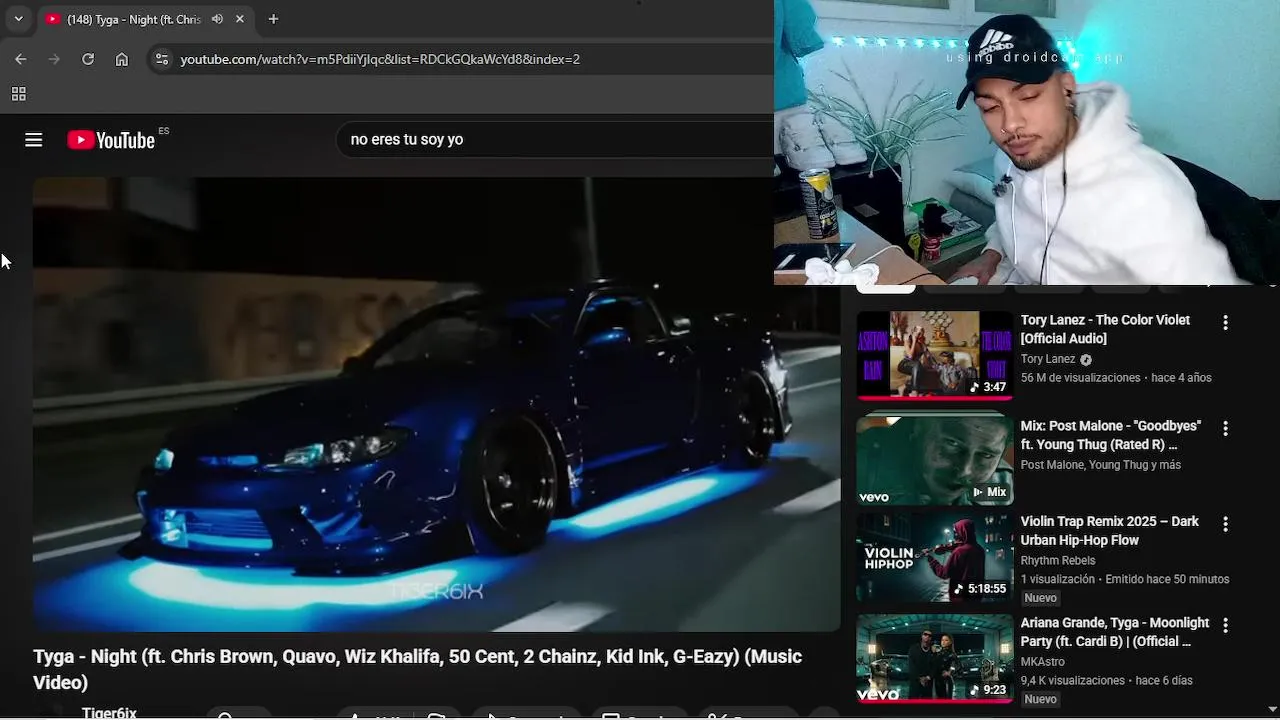1280x720 pixels.
Task: Click the video title 'Tyga - Night'
Action: (418, 669)
